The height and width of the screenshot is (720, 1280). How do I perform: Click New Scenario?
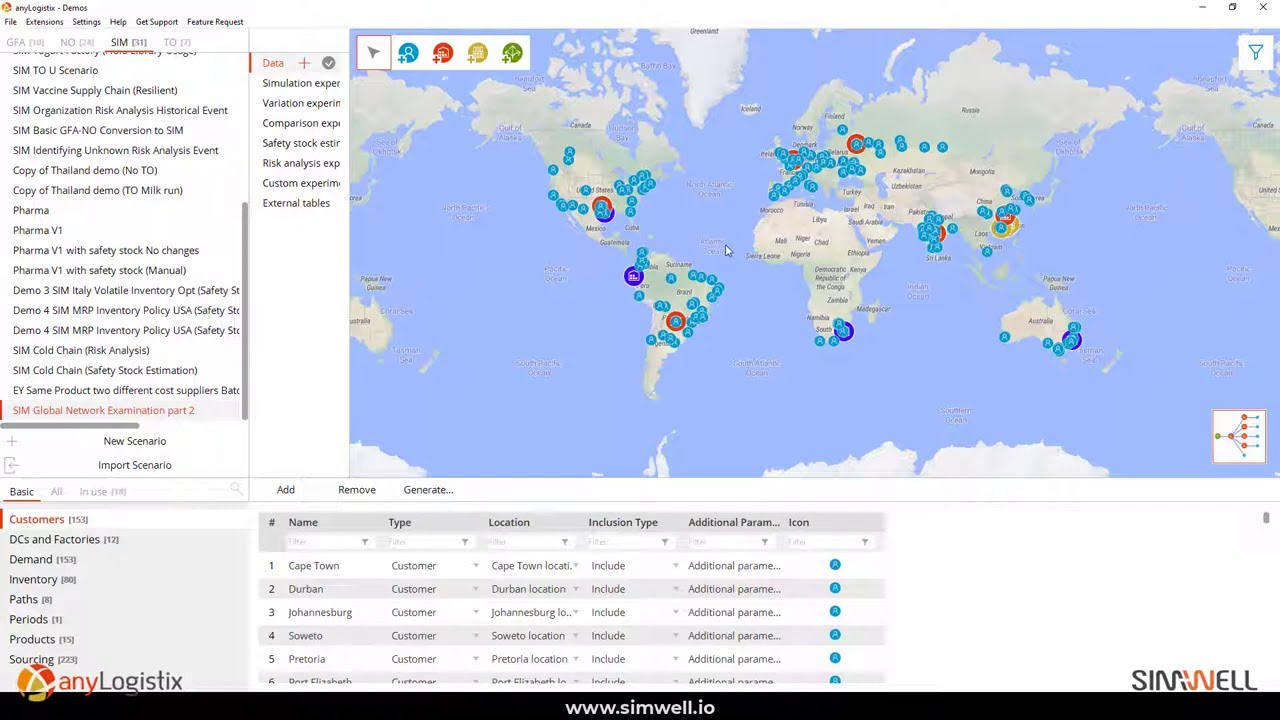pyautogui.click(x=134, y=441)
